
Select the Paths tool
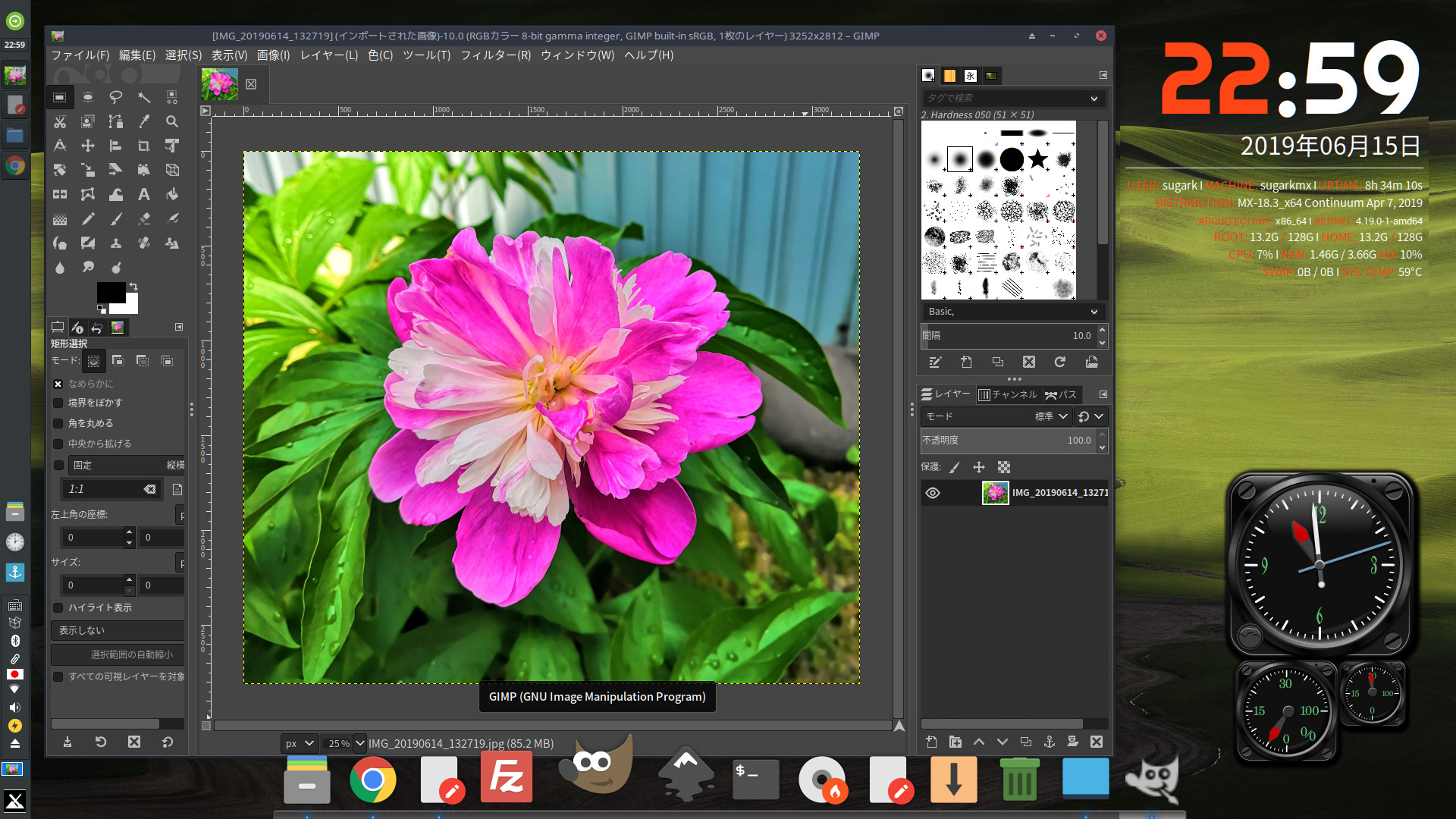115,121
